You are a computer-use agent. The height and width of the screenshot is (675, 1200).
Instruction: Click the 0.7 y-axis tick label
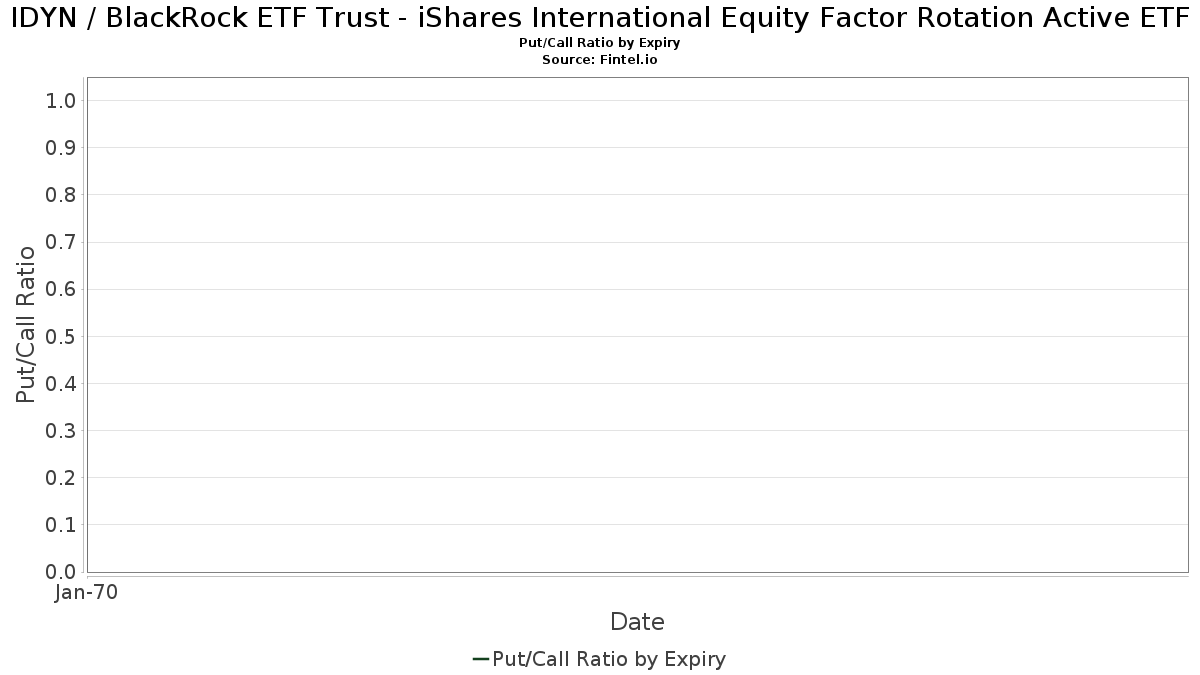pos(61,242)
